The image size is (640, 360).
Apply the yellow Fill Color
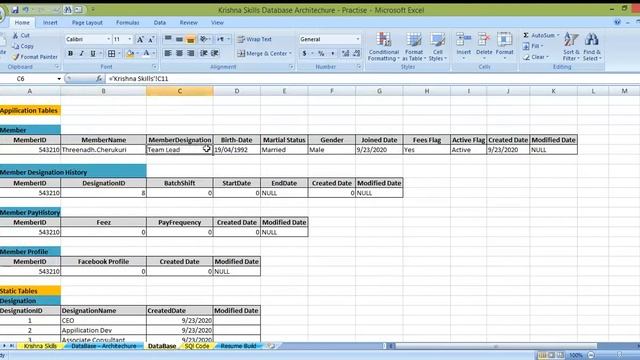(x=130, y=53)
